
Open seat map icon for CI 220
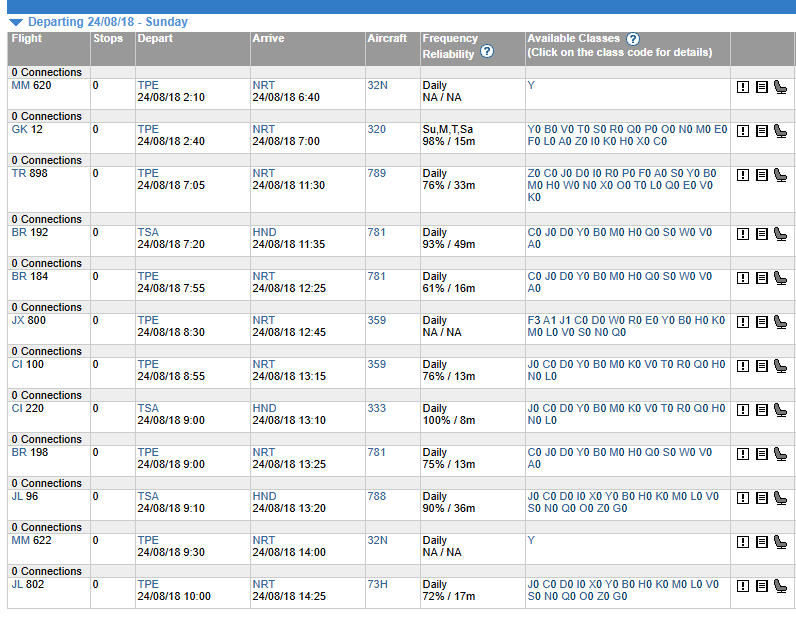pos(780,410)
